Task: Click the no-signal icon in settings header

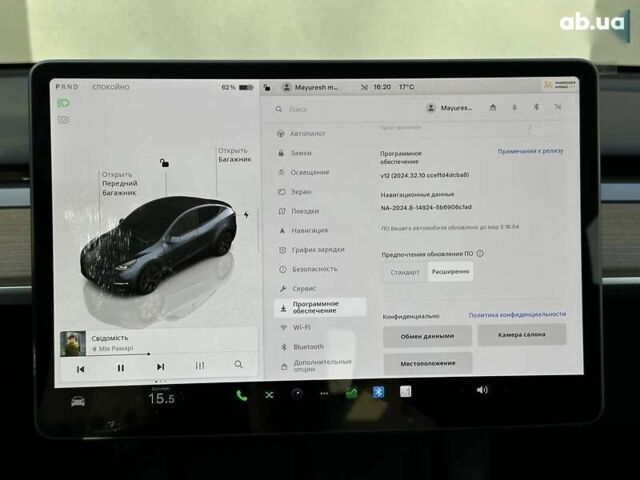Action: (x=558, y=107)
